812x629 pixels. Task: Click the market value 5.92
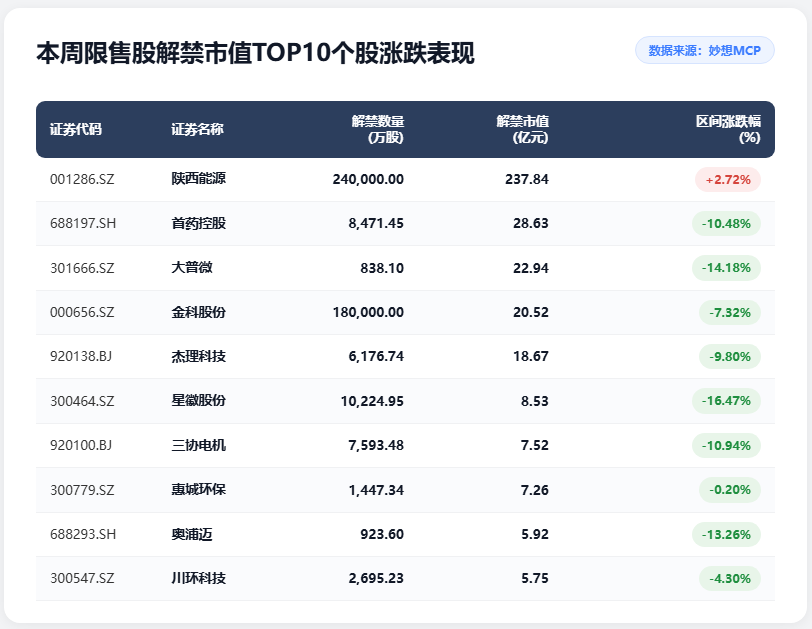534,534
